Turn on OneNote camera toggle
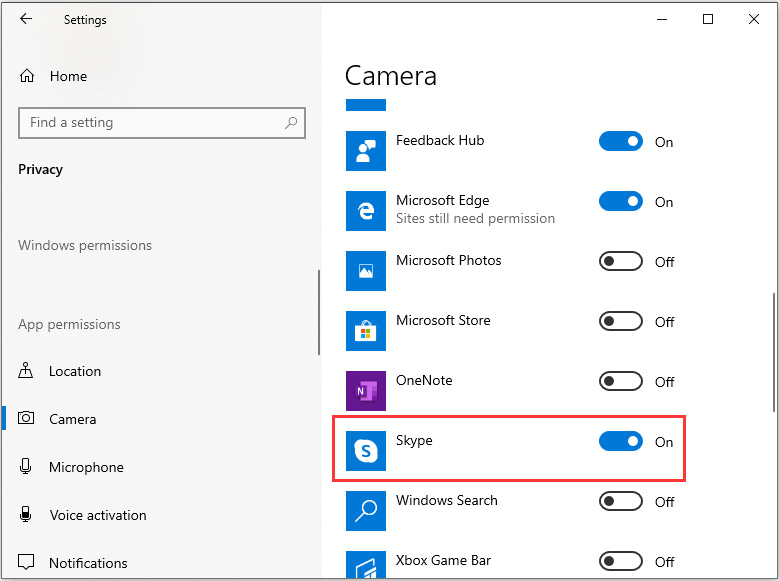The width and height of the screenshot is (780, 581). tap(620, 382)
